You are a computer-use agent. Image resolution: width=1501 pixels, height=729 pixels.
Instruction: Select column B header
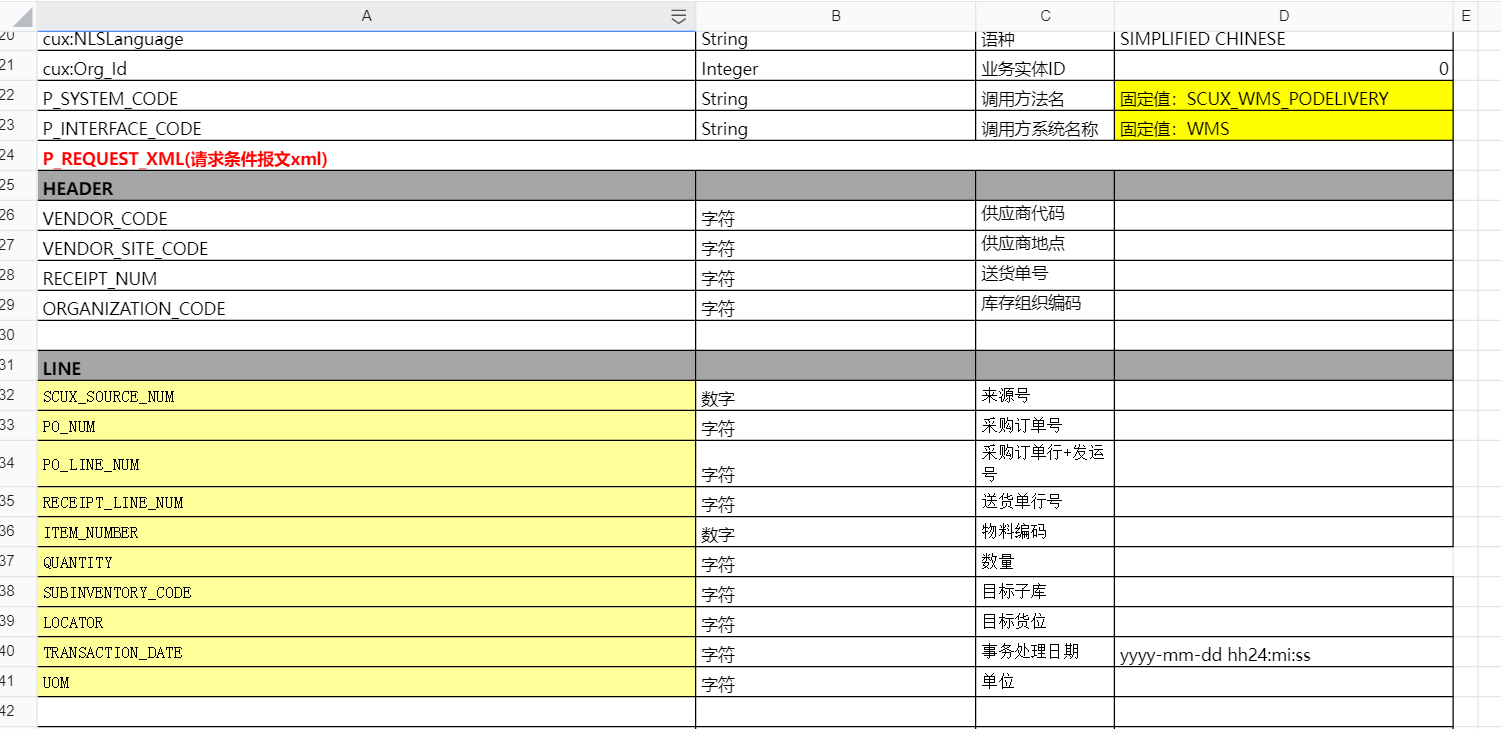pos(836,16)
